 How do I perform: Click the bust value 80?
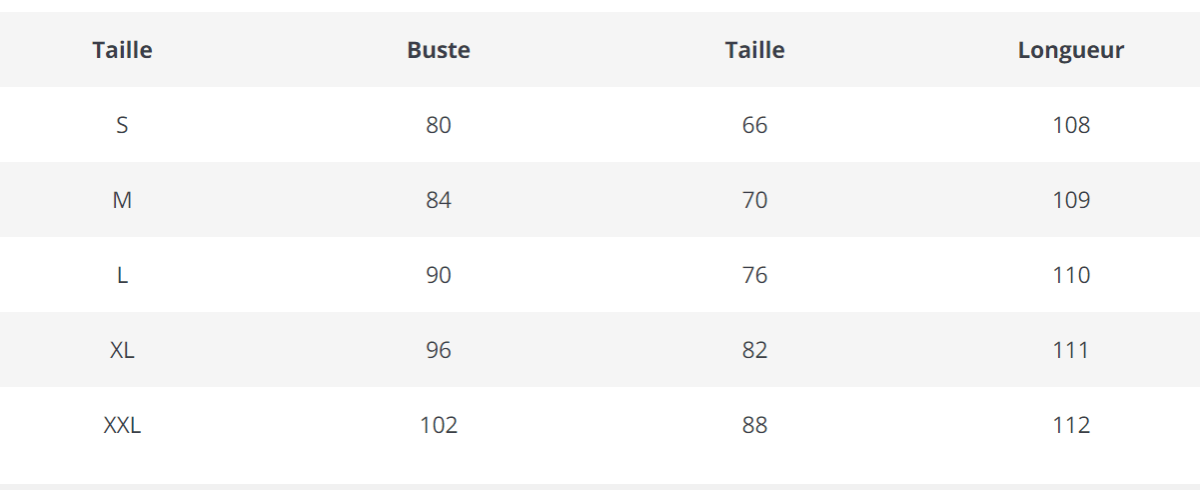click(438, 125)
